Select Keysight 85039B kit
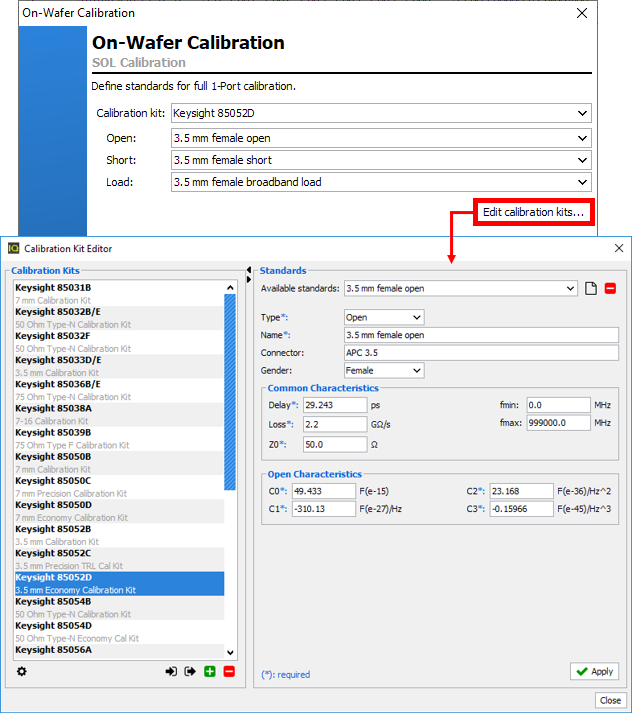Image resolution: width=632 pixels, height=713 pixels. point(119,438)
